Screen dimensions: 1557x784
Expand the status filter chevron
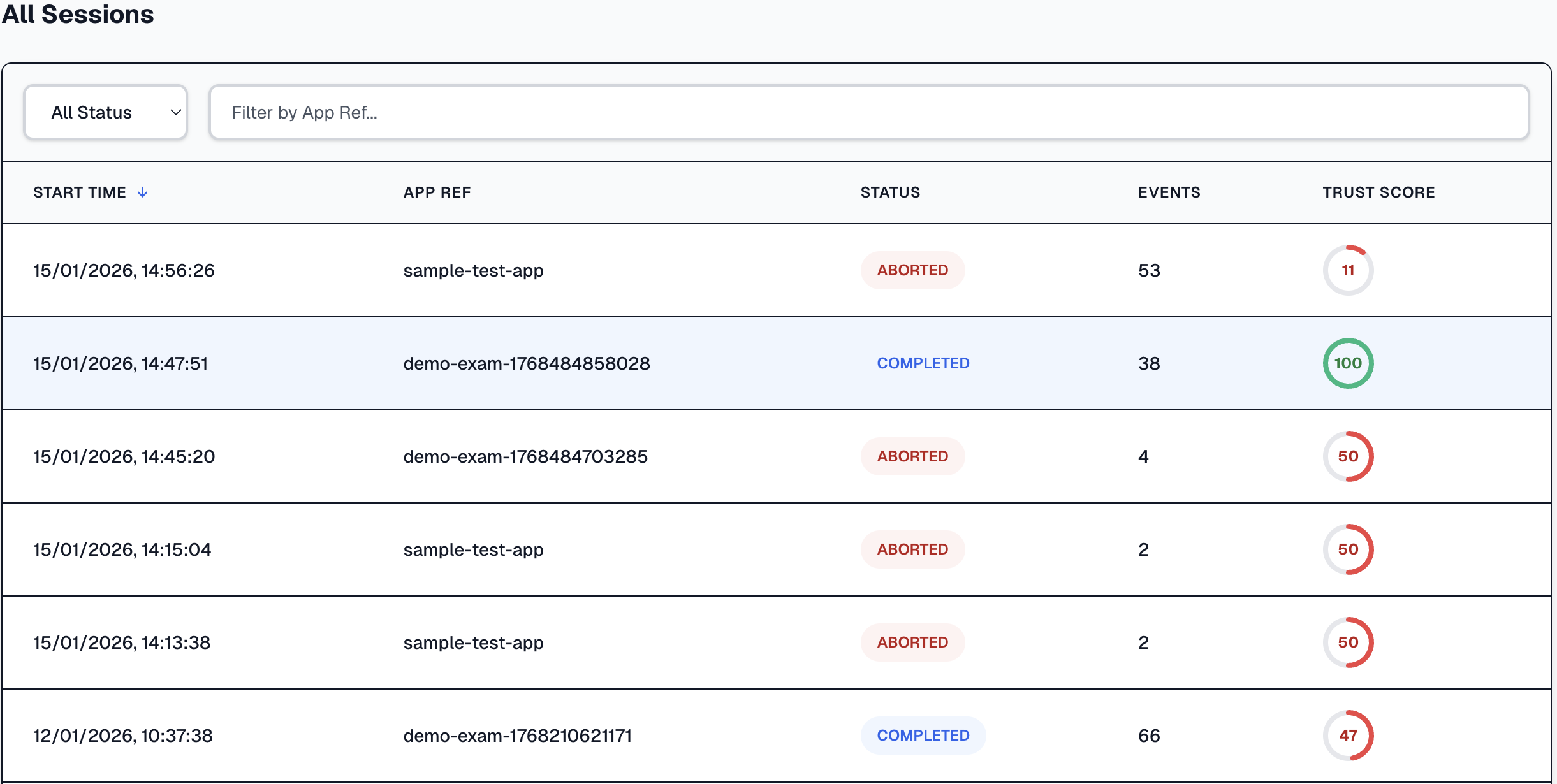click(176, 112)
